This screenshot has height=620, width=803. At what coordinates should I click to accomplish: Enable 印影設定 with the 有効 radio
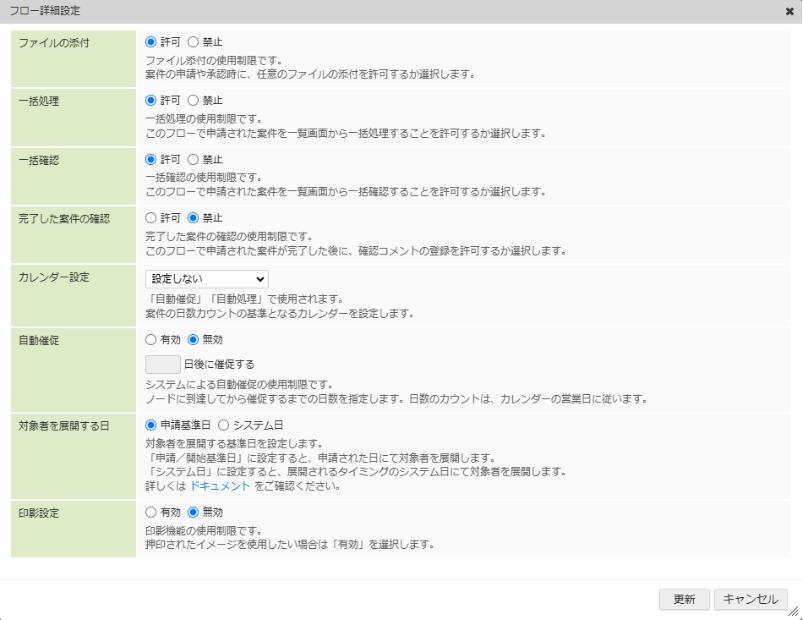click(x=152, y=512)
